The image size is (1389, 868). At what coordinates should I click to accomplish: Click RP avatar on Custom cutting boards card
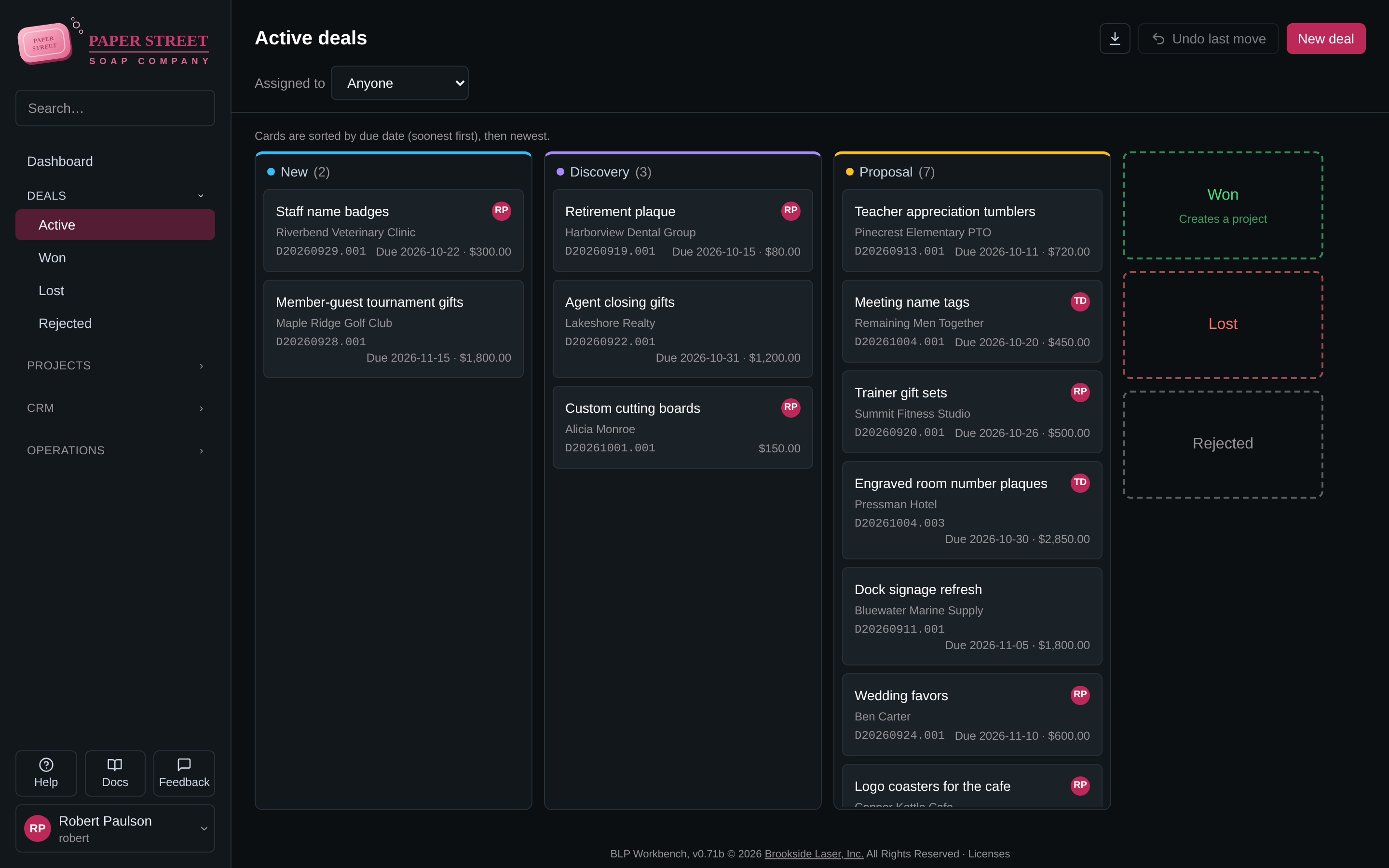[x=790, y=407]
